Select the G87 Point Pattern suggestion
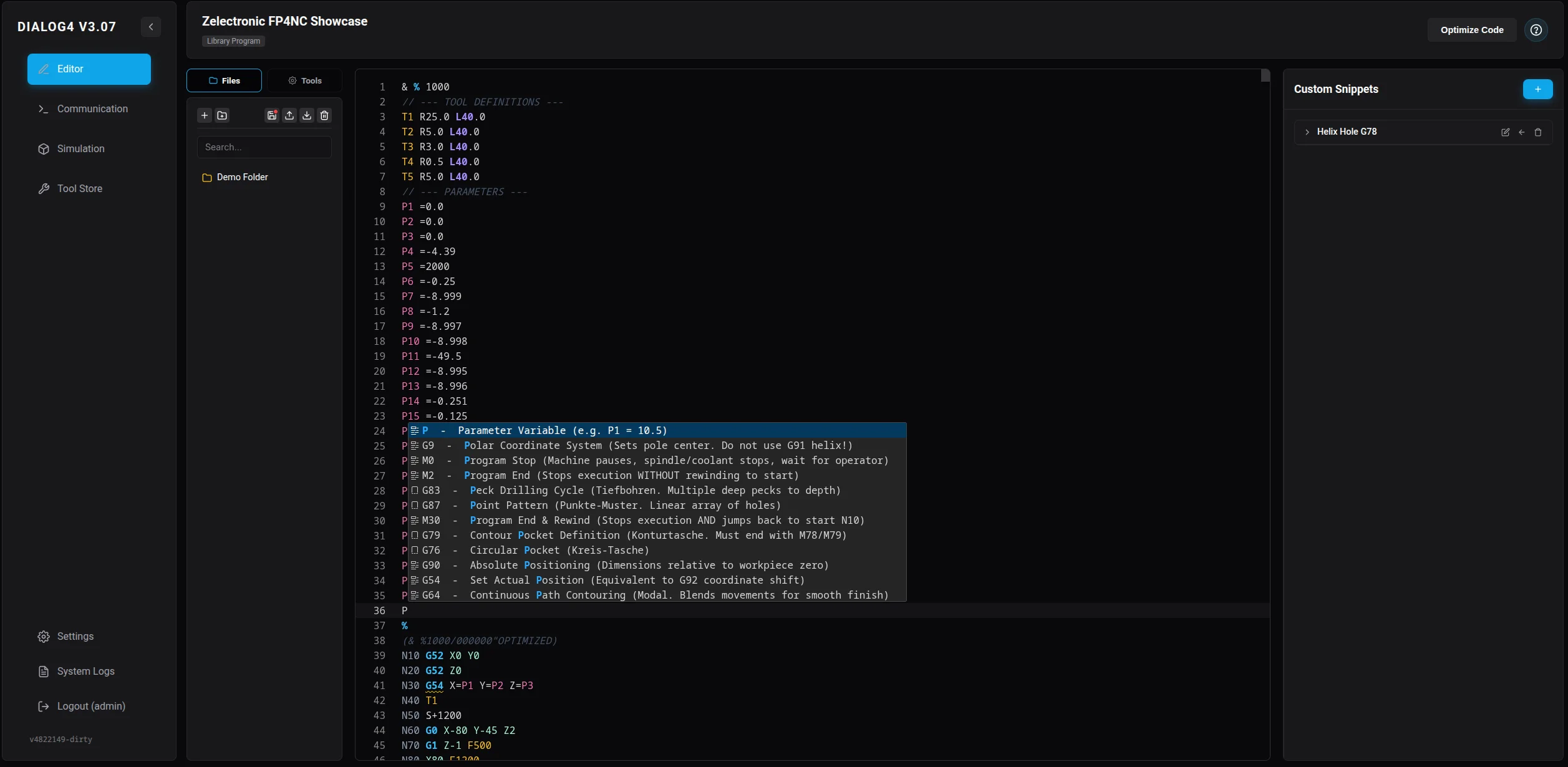 click(657, 505)
